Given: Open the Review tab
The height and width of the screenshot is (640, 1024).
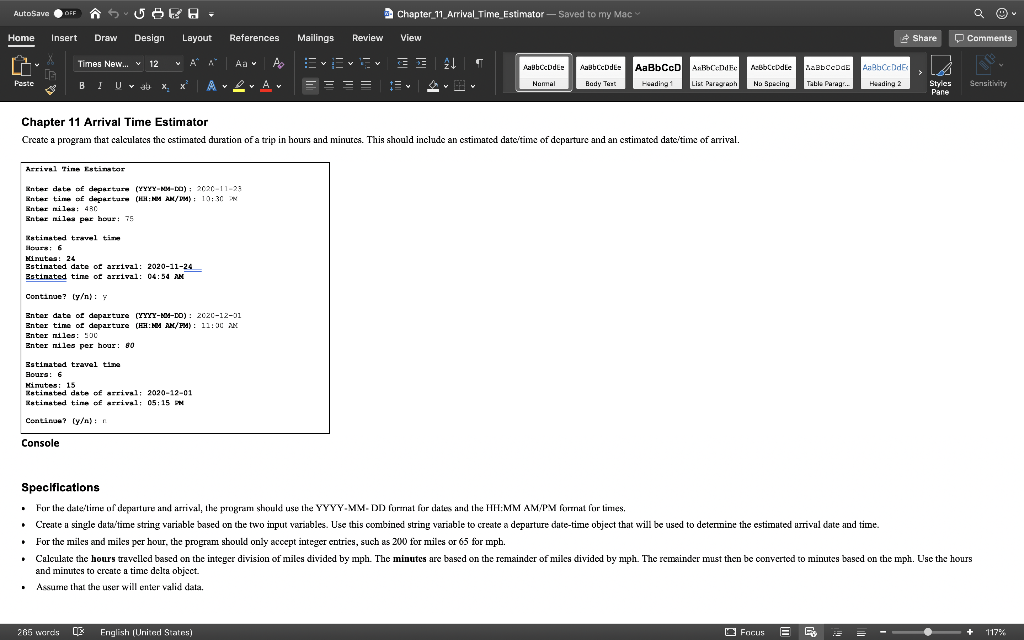Looking at the screenshot, I should click(369, 37).
